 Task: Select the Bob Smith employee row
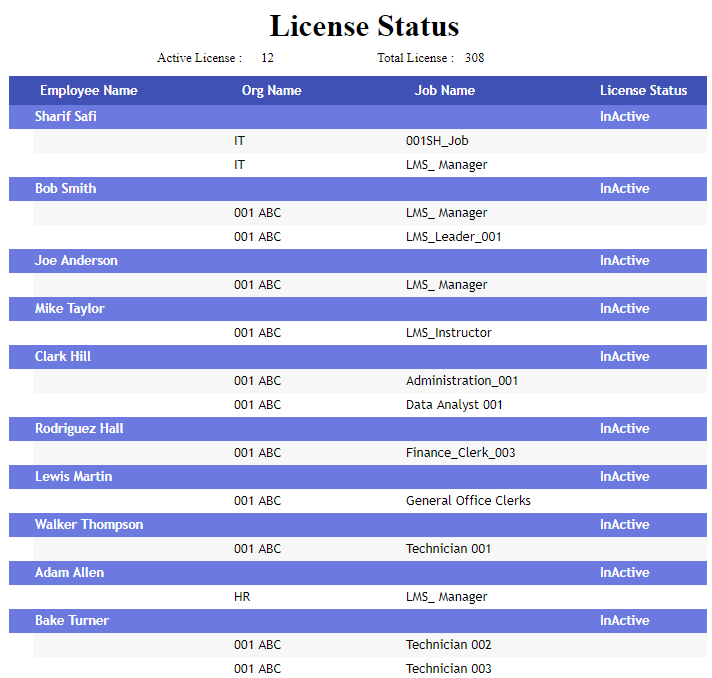[65, 189]
